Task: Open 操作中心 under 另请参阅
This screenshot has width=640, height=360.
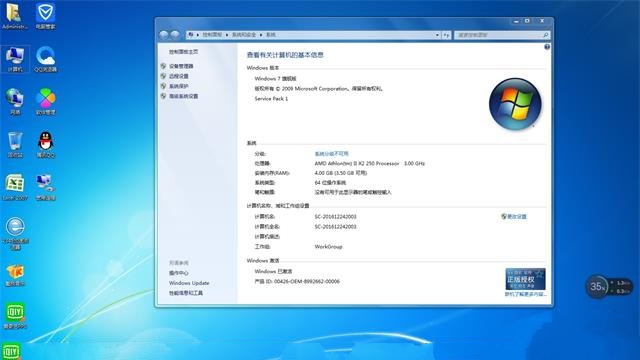Action: tap(179, 273)
